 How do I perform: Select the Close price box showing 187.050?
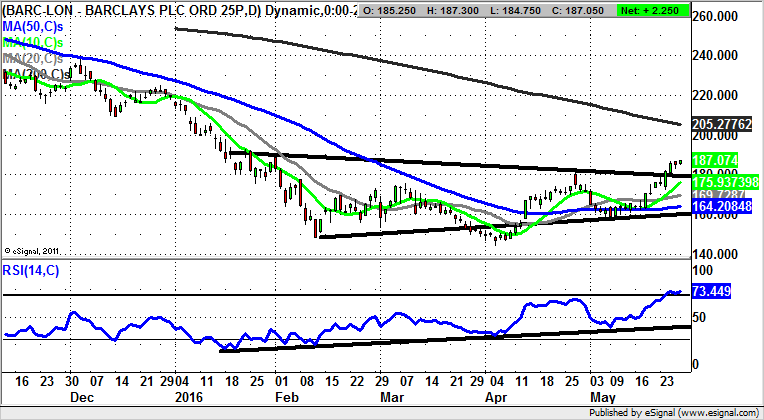point(592,10)
